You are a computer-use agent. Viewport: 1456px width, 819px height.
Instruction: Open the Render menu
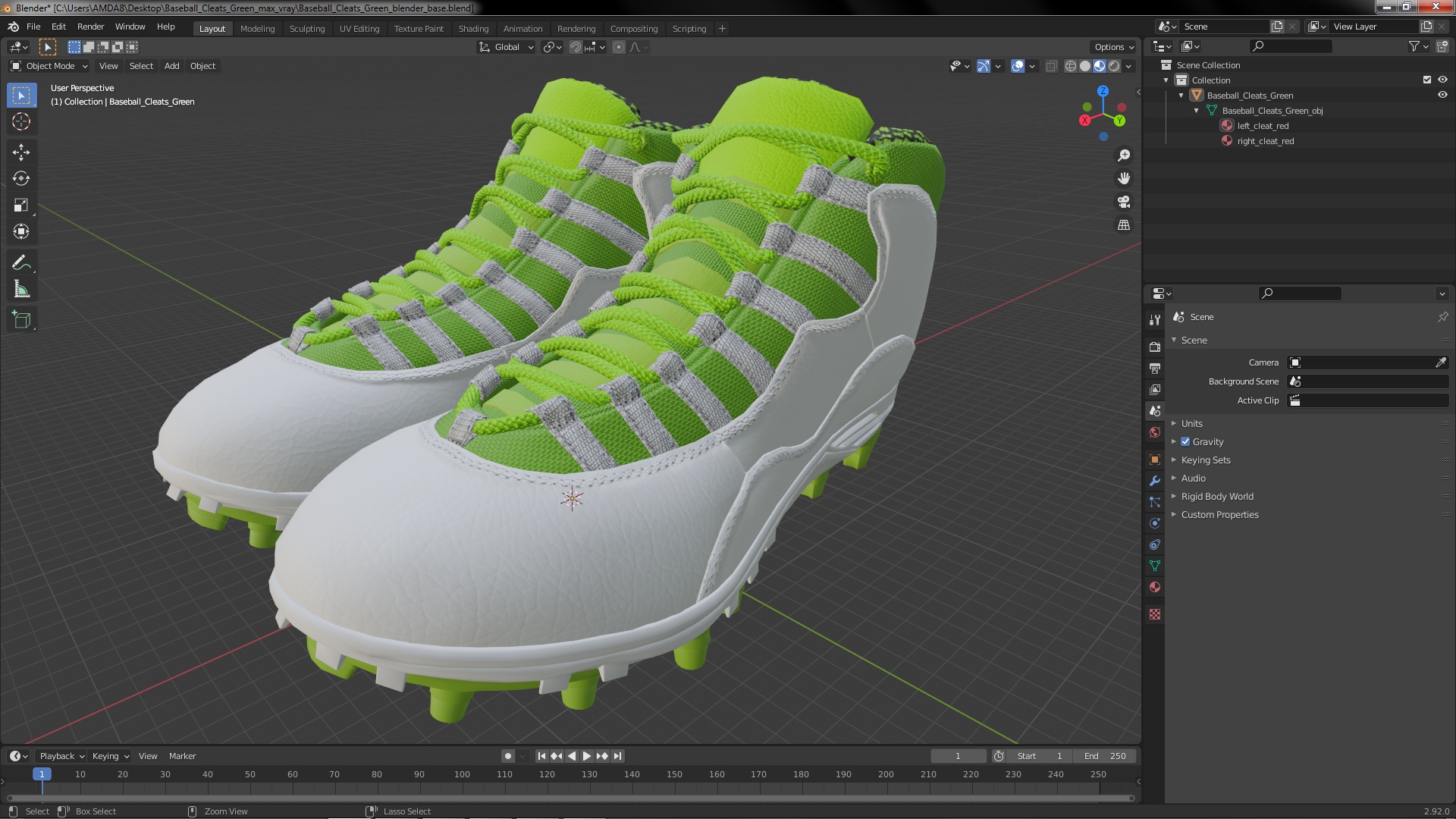(90, 27)
